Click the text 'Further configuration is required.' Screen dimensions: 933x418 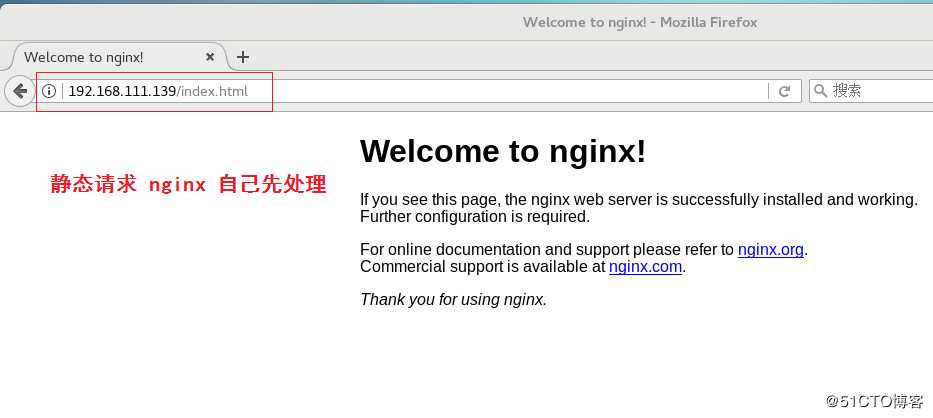475,216
